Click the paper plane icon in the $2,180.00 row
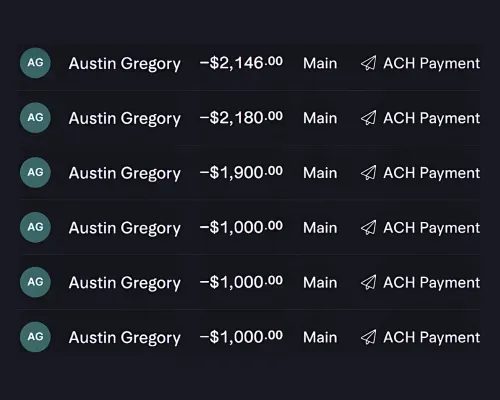This screenshot has height=400, width=500. 369,118
